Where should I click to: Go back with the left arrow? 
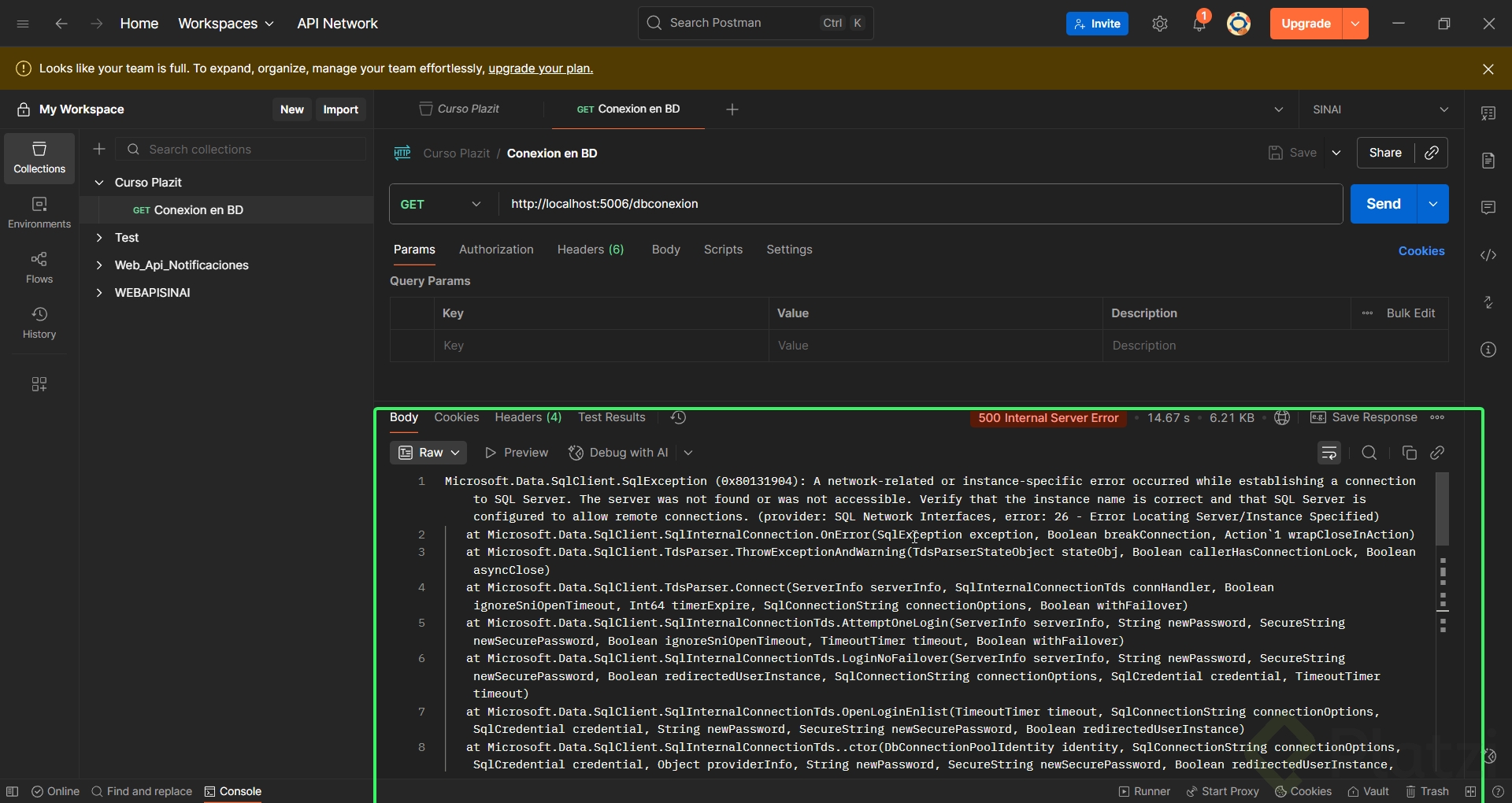tap(61, 24)
